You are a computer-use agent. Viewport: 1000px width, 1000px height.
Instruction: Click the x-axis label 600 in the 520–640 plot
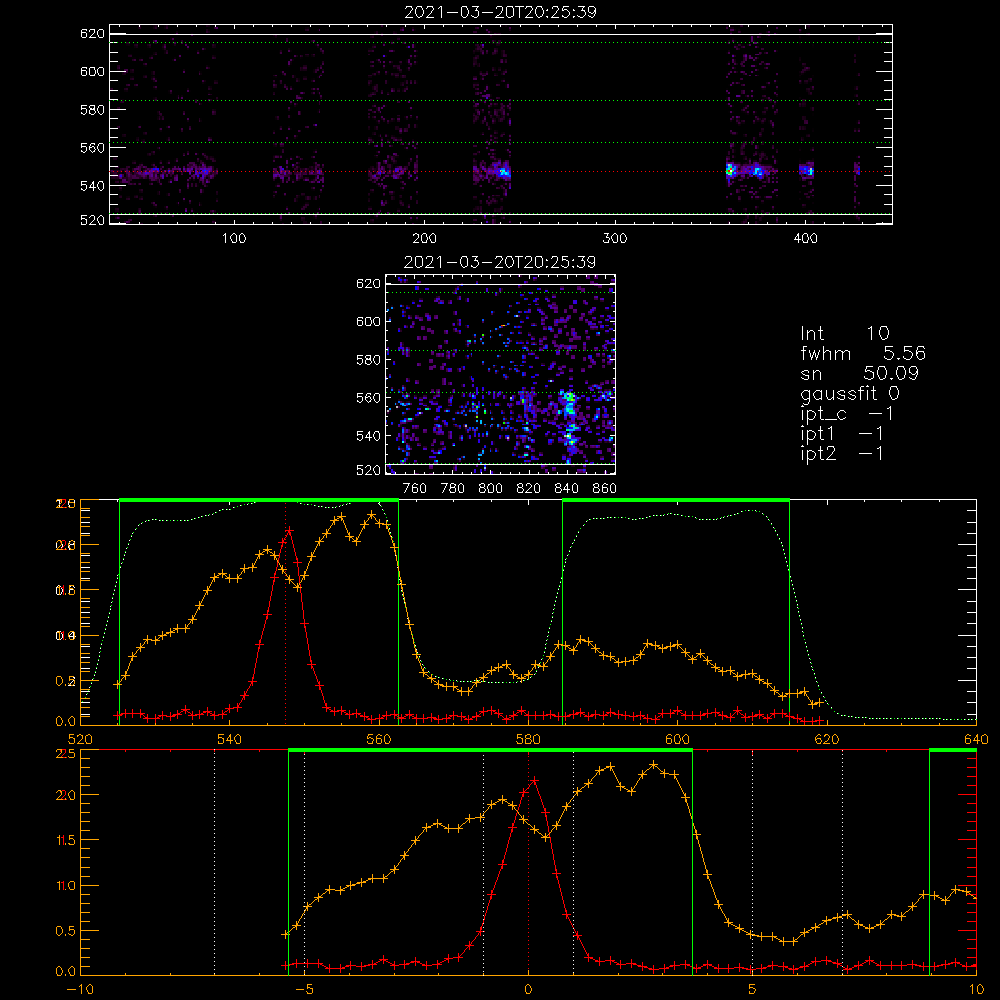pyautogui.click(x=677, y=740)
